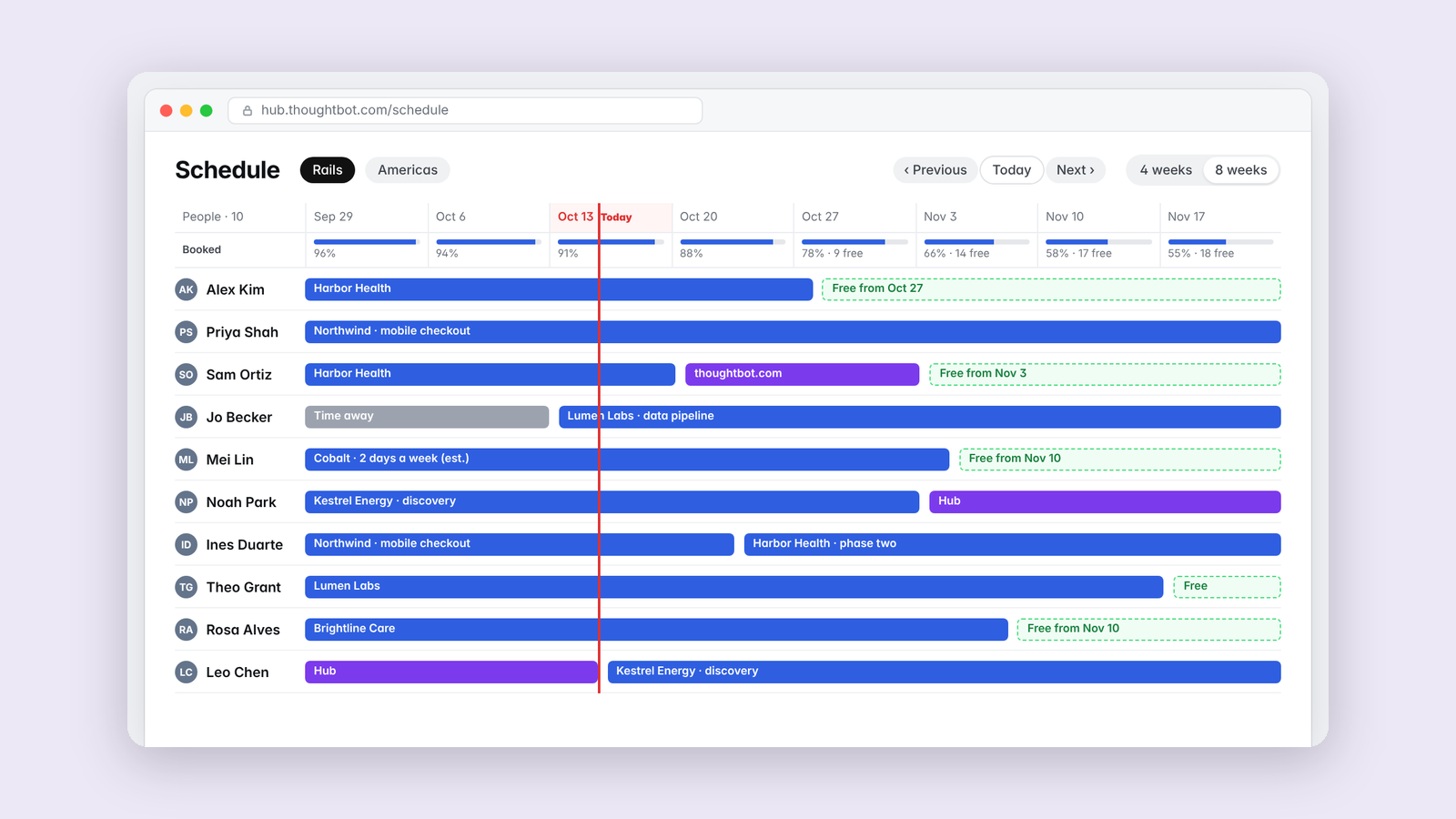1456x819 pixels.
Task: Click Jo Becker's JB avatar
Action: [x=186, y=417]
